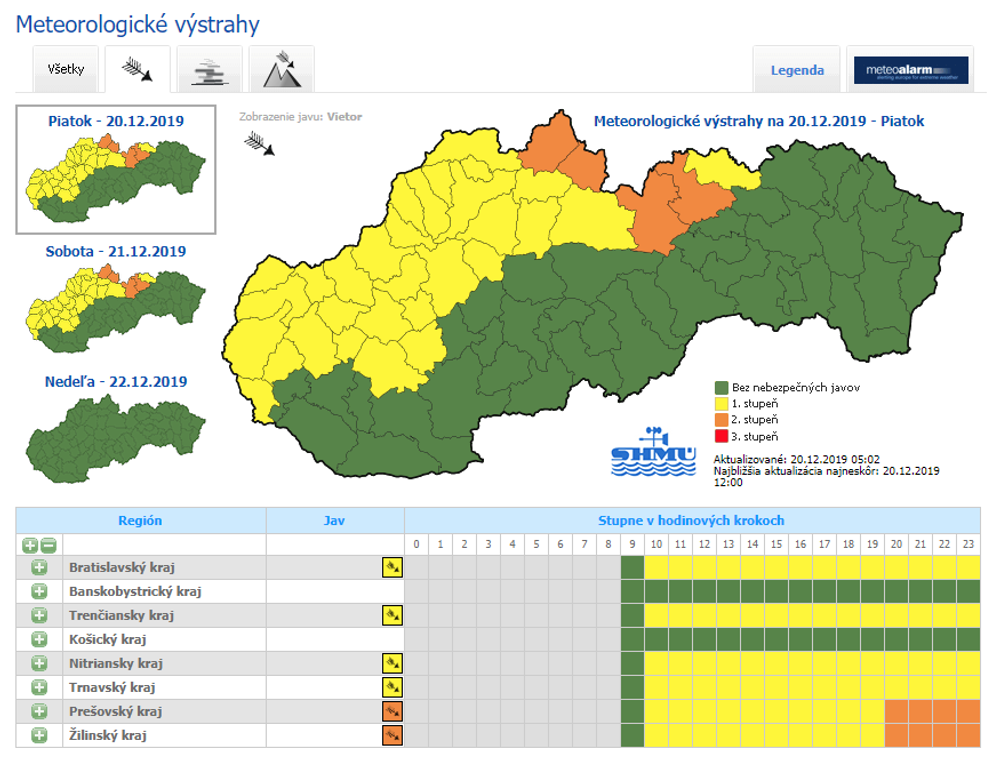Collapse all regions with green minus button

click(x=48, y=545)
